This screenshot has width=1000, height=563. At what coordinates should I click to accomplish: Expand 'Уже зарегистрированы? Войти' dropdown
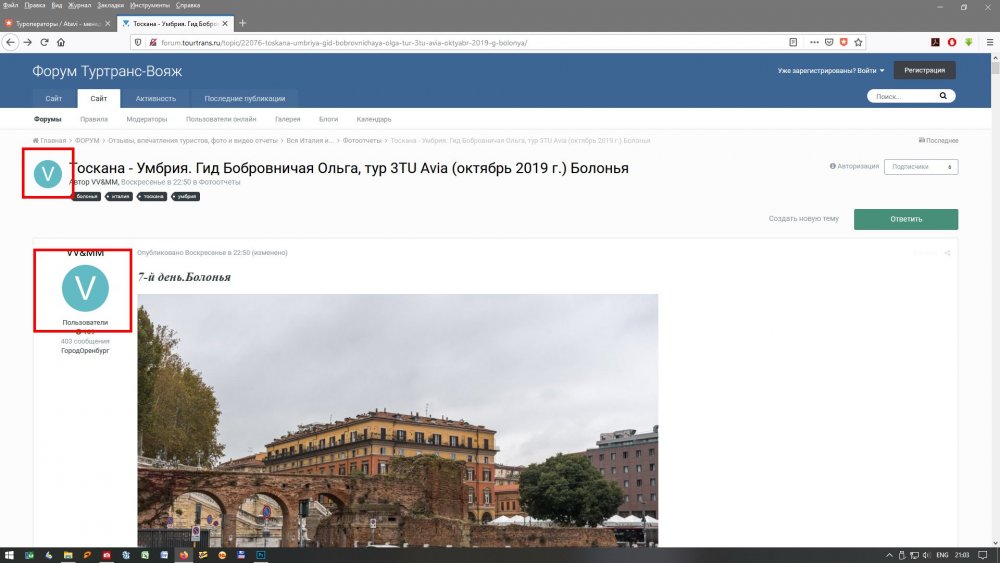pyautogui.click(x=831, y=70)
